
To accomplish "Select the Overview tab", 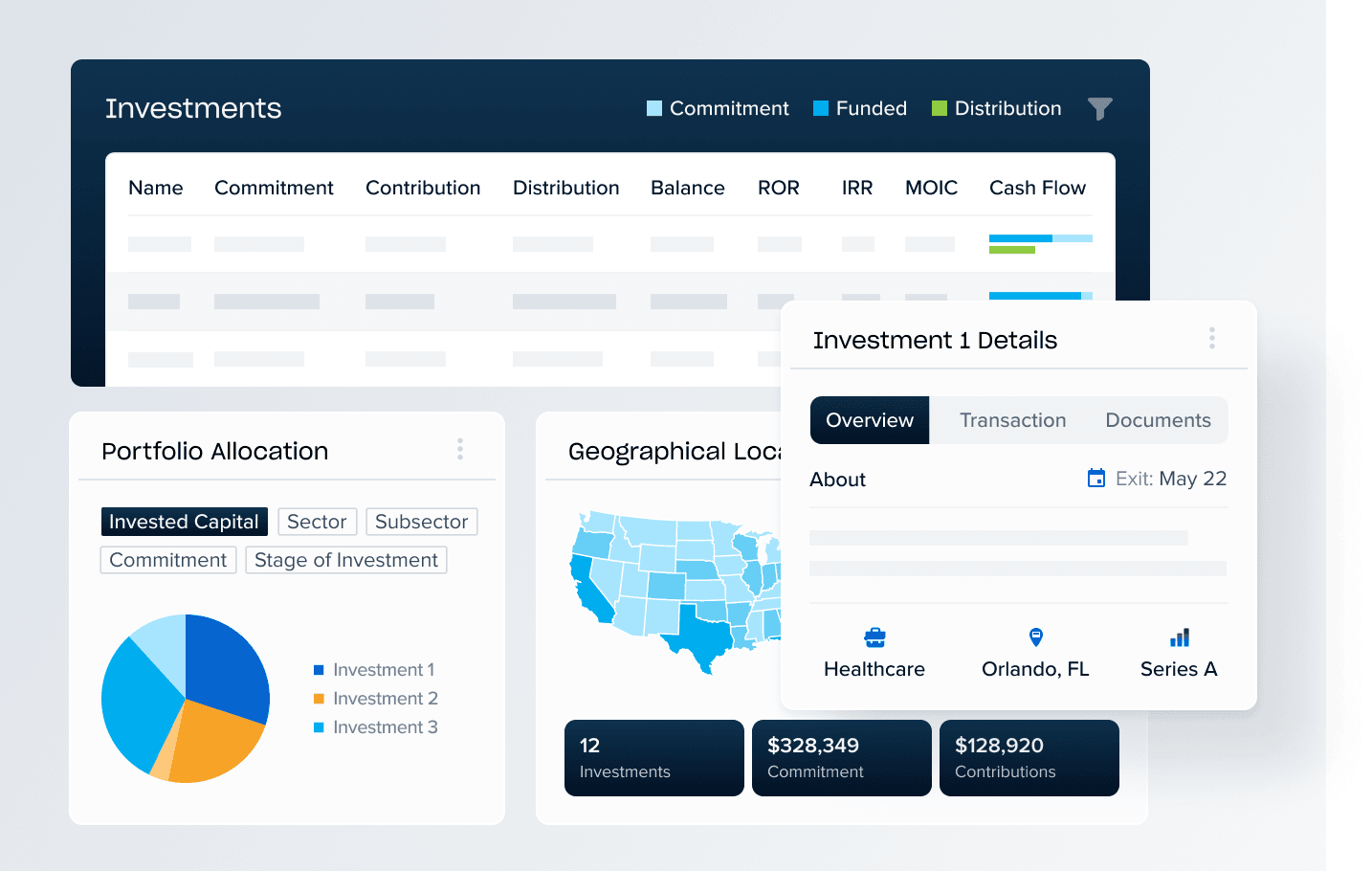I will point(869,420).
